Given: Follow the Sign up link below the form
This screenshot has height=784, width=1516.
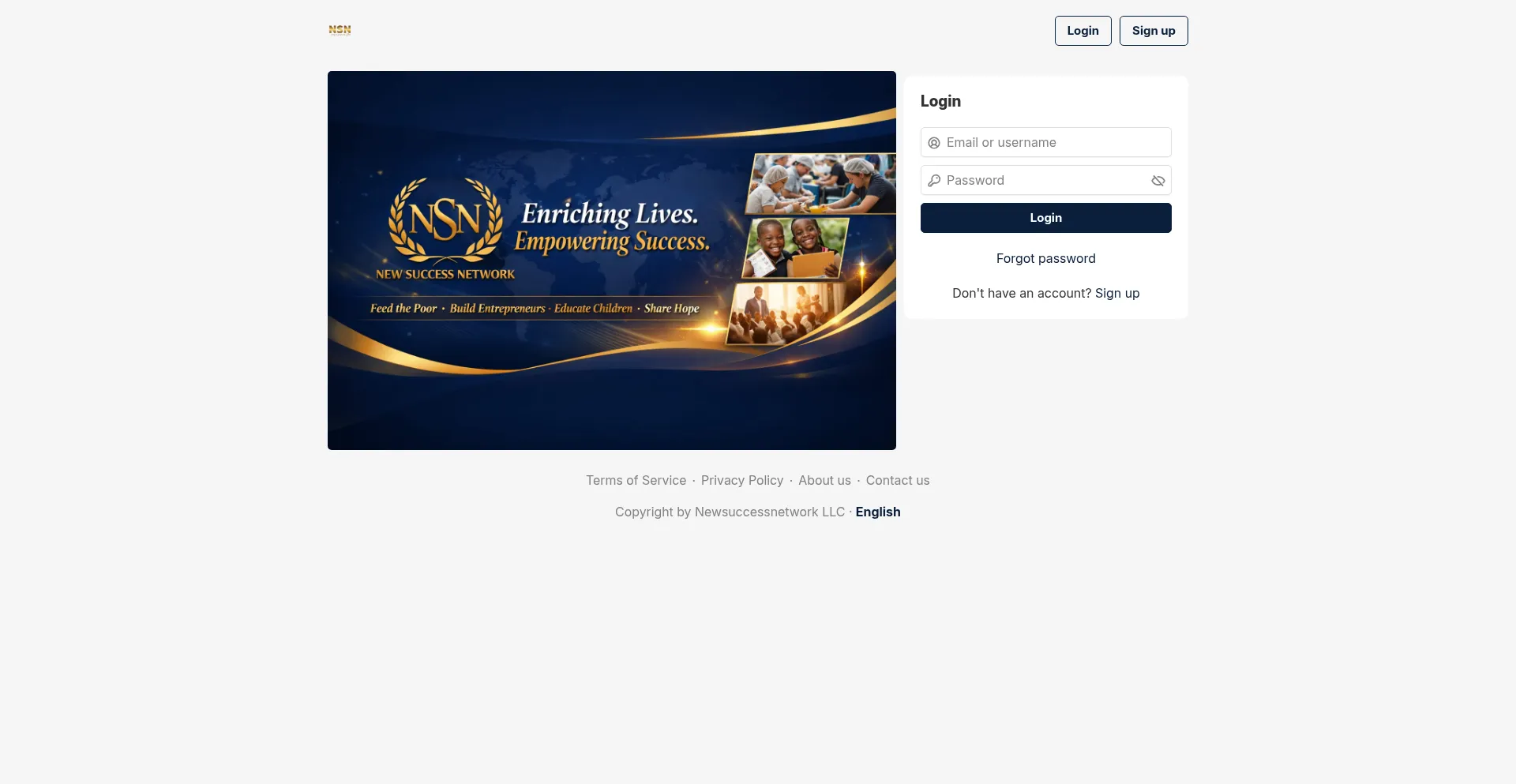Looking at the screenshot, I should [x=1116, y=293].
